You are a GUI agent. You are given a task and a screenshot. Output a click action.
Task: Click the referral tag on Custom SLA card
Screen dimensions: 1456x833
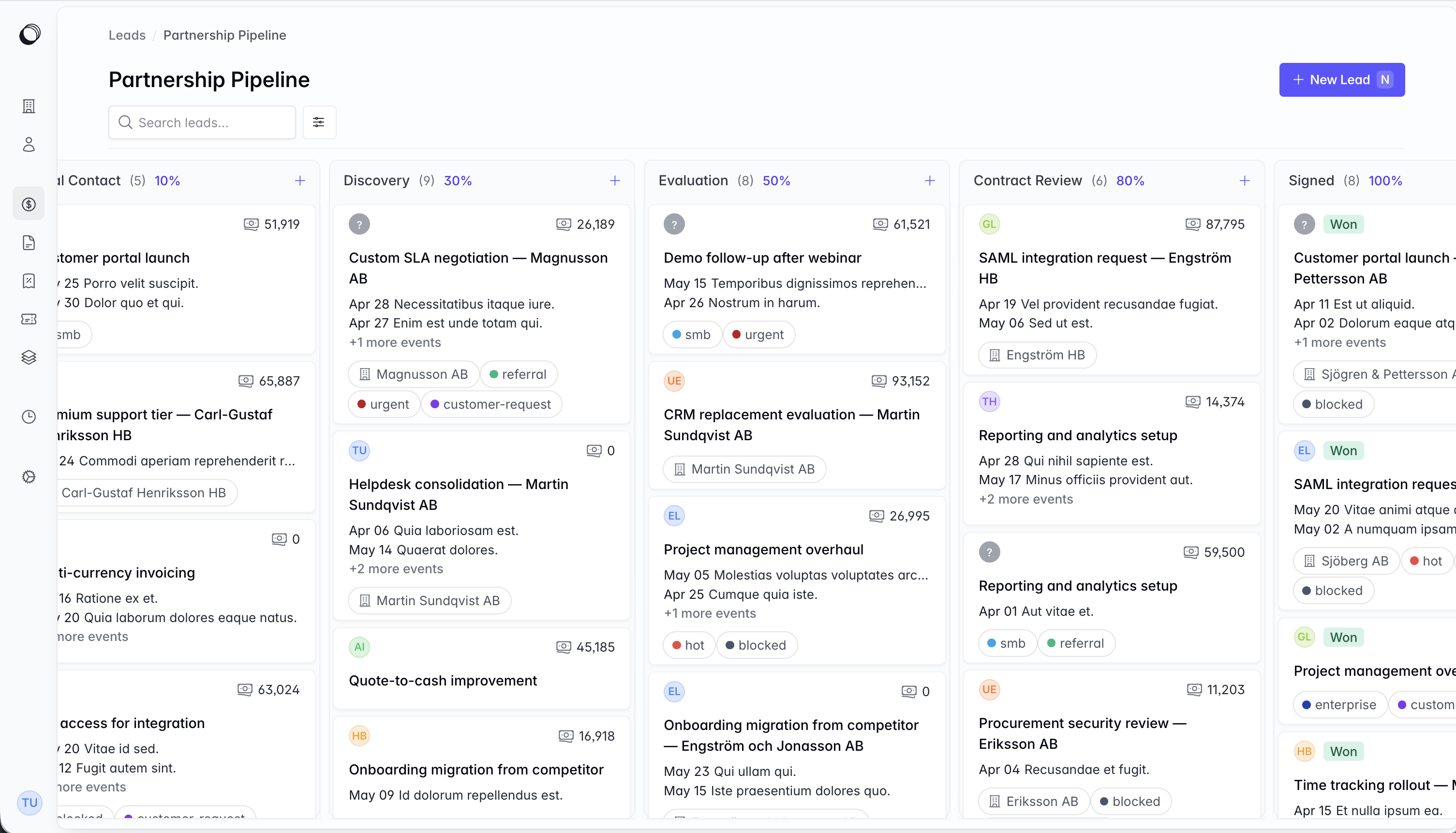pos(519,374)
